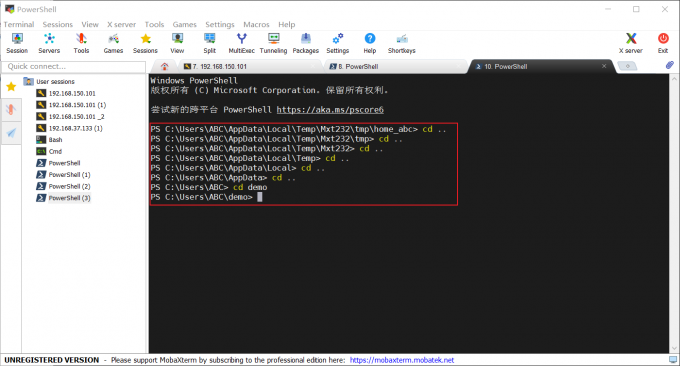The image size is (680, 366).
Task: Open the Terminal menu
Action: point(19,24)
